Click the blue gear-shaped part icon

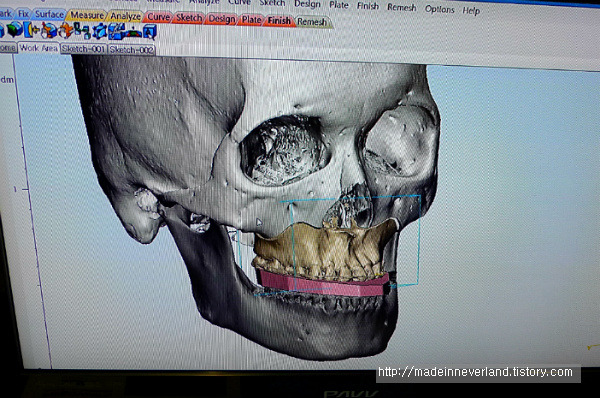[x=99, y=31]
